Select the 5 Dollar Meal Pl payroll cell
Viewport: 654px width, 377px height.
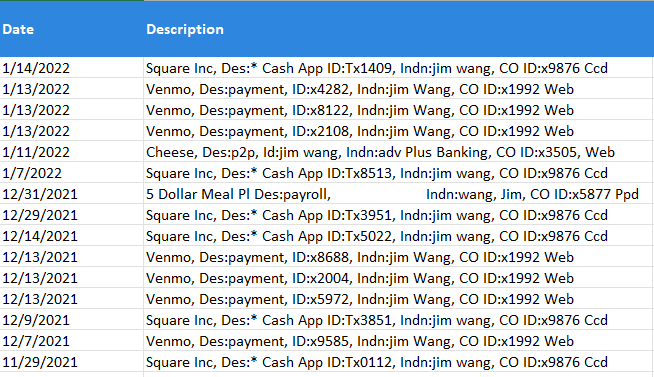tap(398, 194)
